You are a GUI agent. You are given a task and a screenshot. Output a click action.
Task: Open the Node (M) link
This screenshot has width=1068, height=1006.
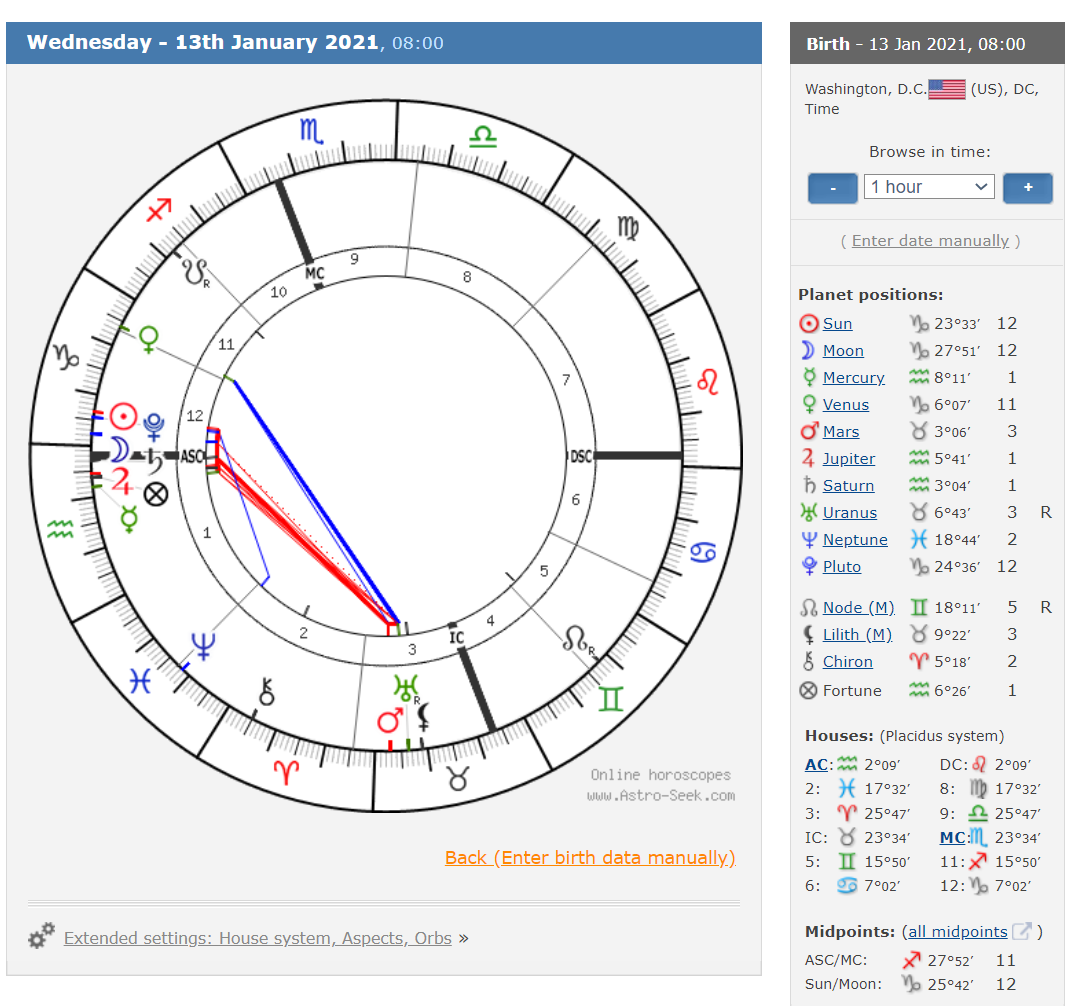click(x=858, y=608)
